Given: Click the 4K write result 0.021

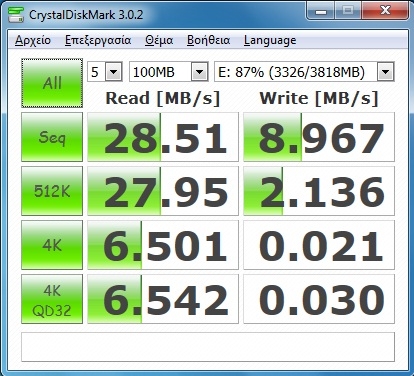Looking at the screenshot, I should [319, 245].
